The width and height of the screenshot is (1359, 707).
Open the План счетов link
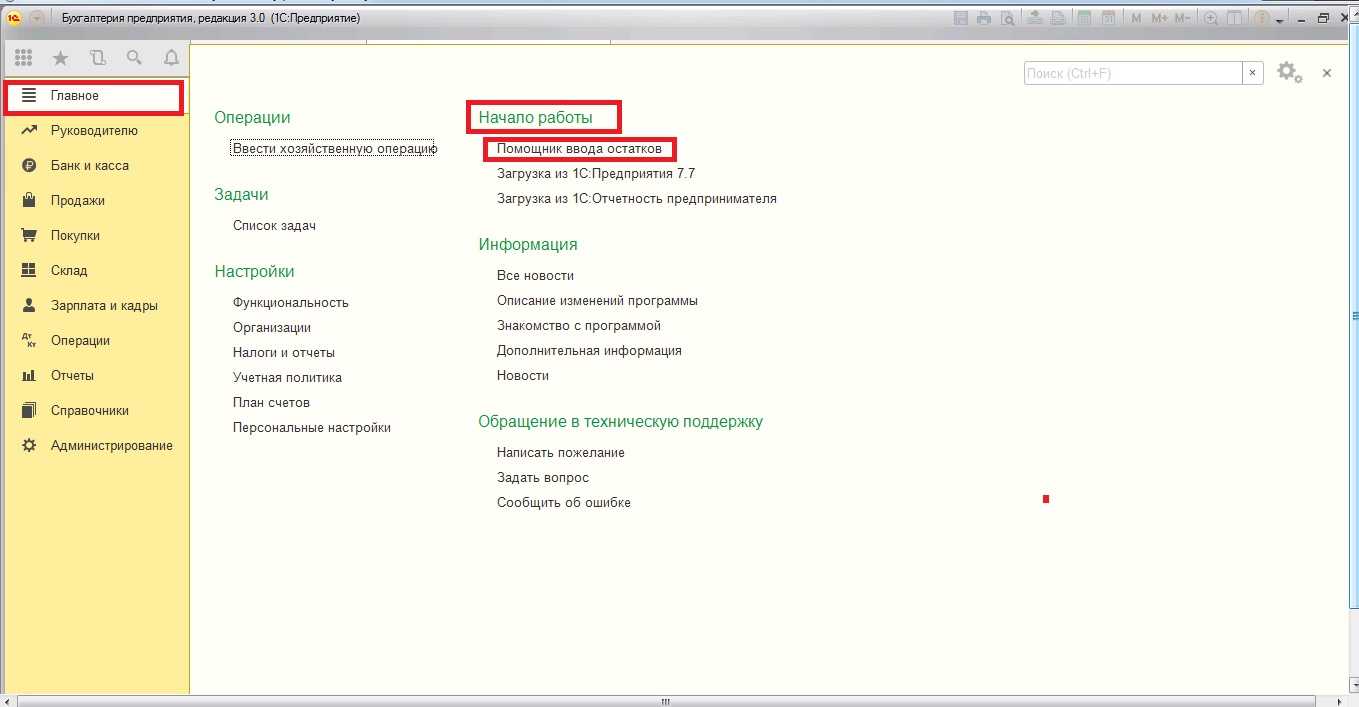271,402
